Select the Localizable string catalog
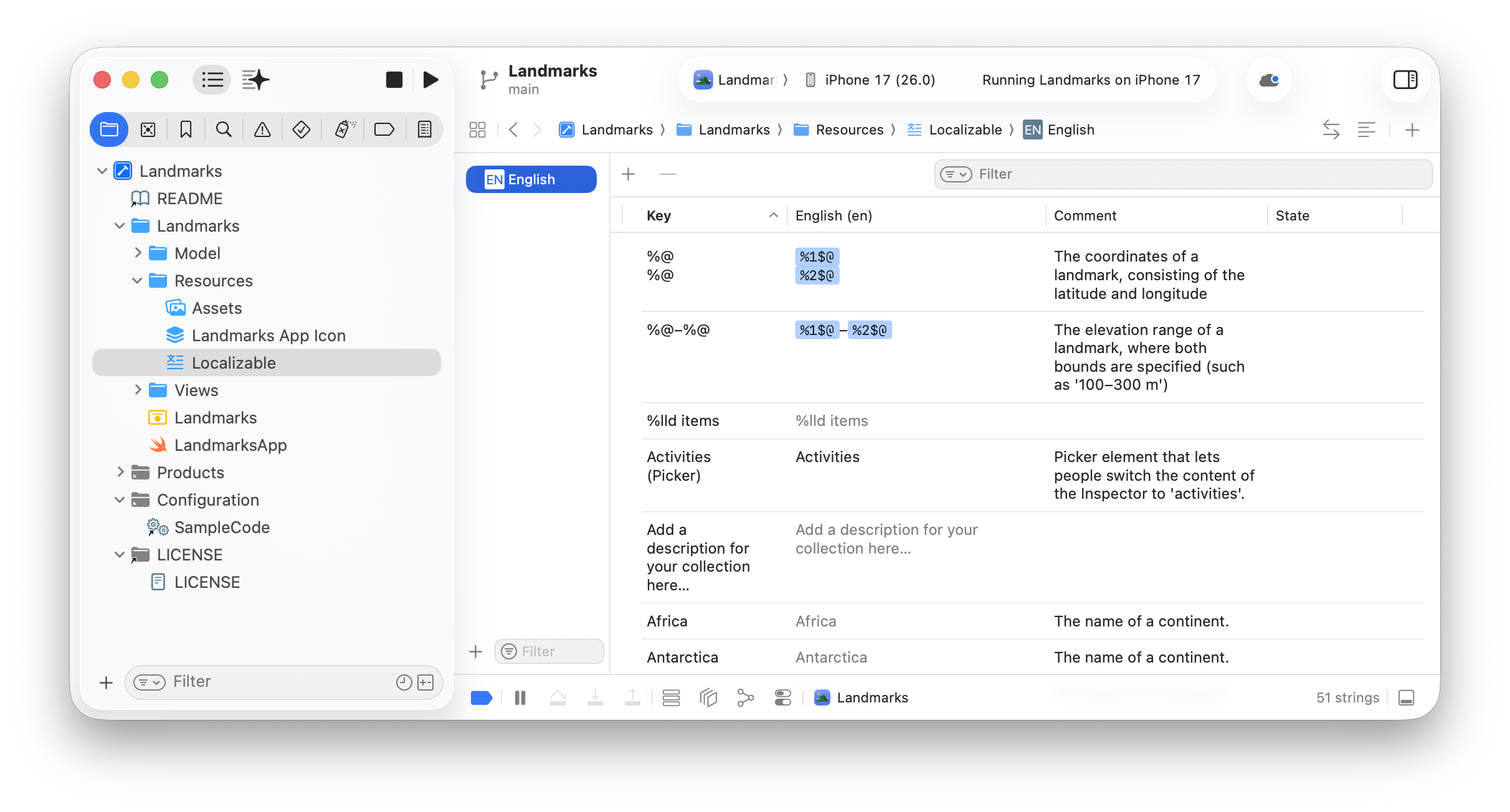1510x812 pixels. (267, 362)
